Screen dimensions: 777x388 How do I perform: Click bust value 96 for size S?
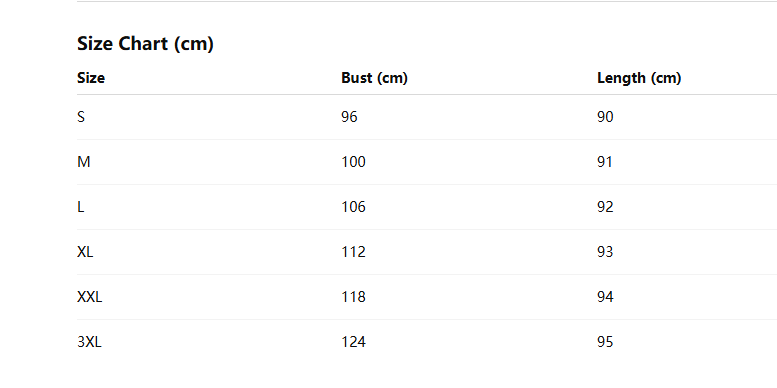click(349, 117)
